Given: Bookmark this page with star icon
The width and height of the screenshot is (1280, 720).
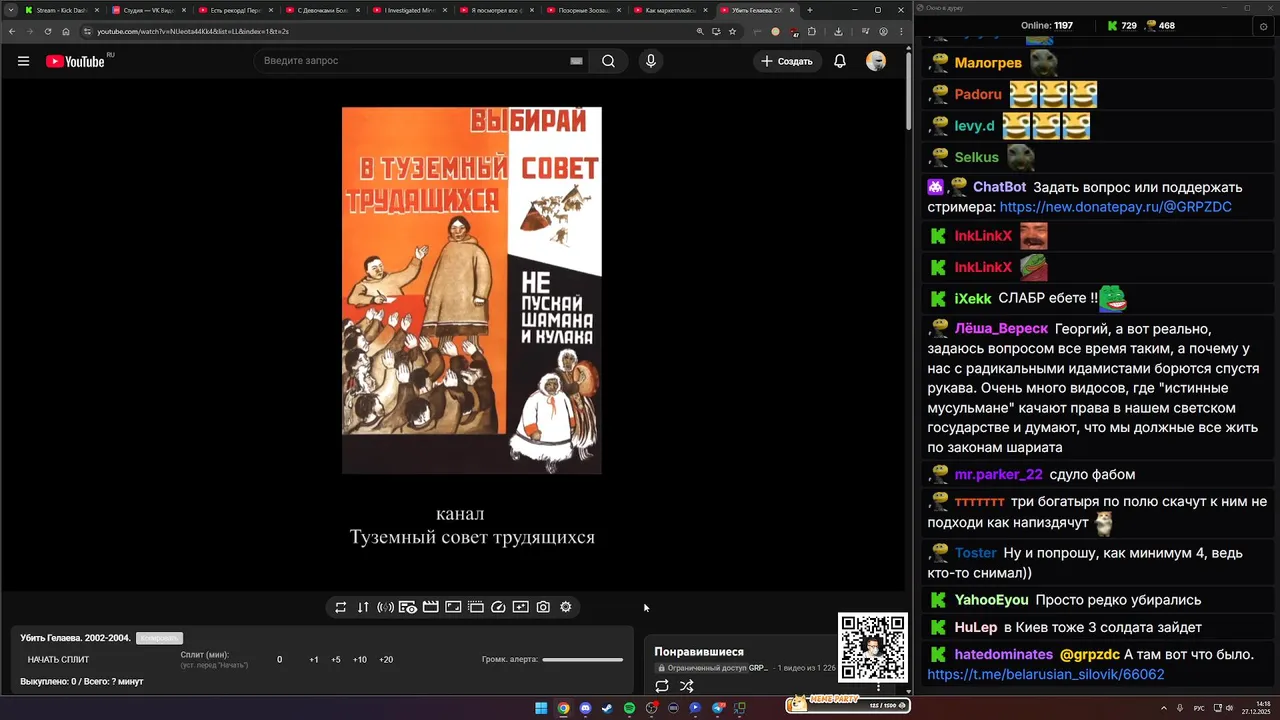Looking at the screenshot, I should click(732, 31).
